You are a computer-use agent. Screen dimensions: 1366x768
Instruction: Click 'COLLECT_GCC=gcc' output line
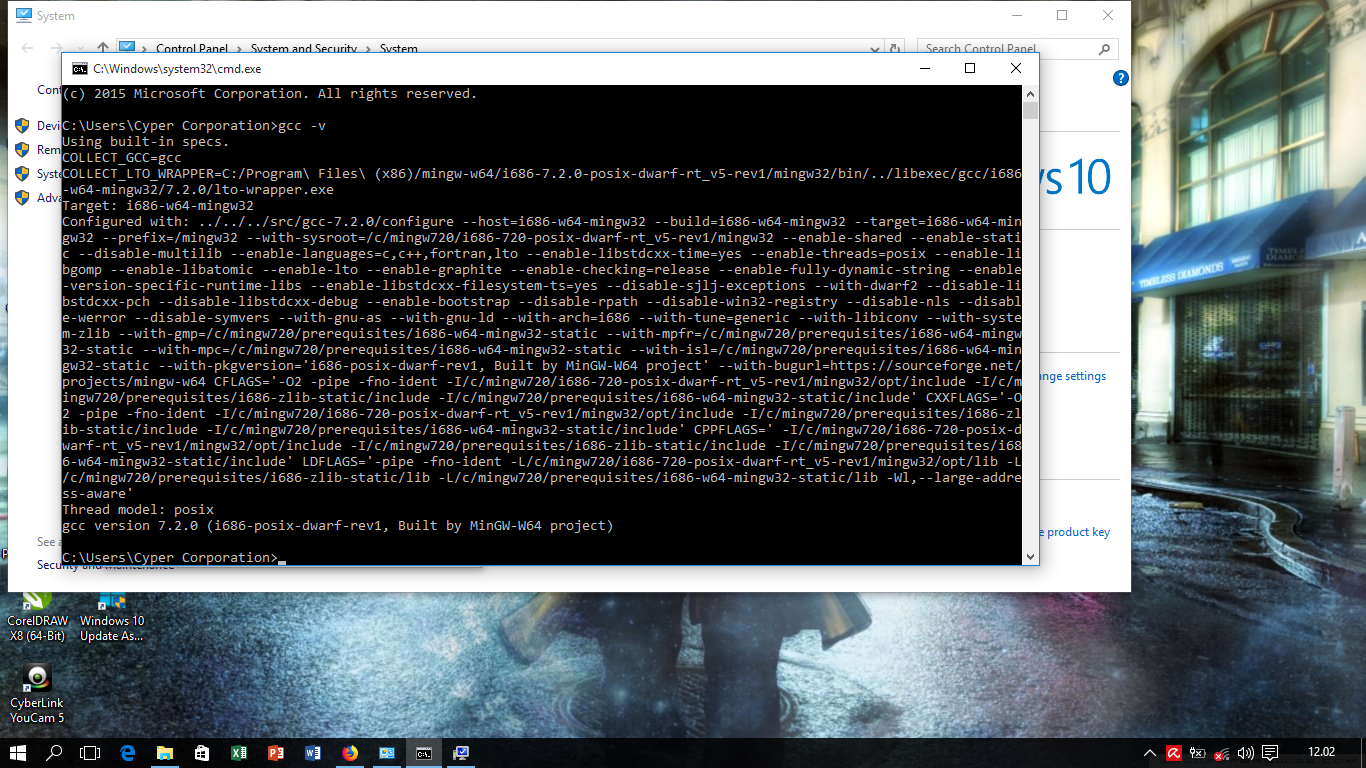[x=122, y=157]
